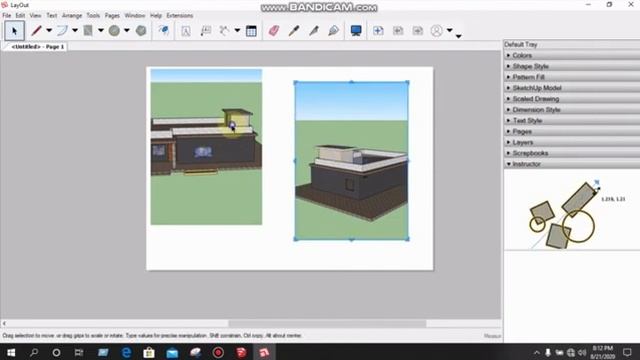Activate the Offset tool

(164, 31)
